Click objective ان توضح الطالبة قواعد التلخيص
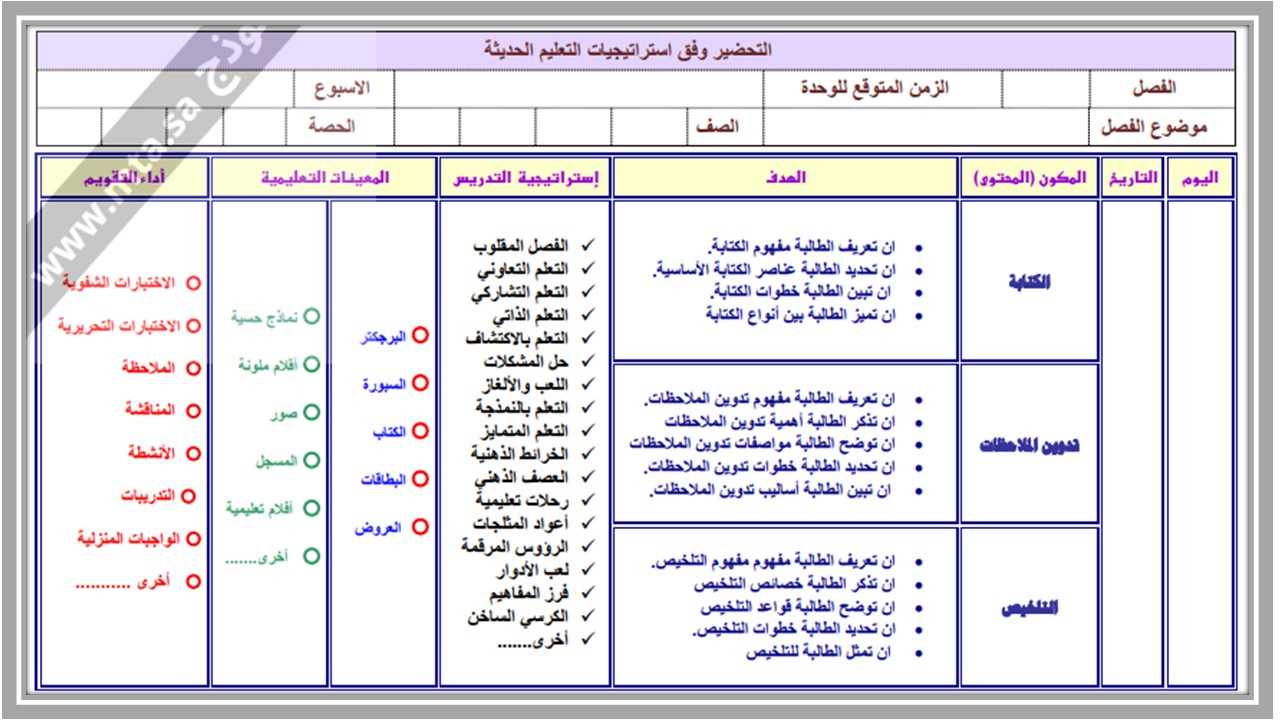 [x=799, y=607]
